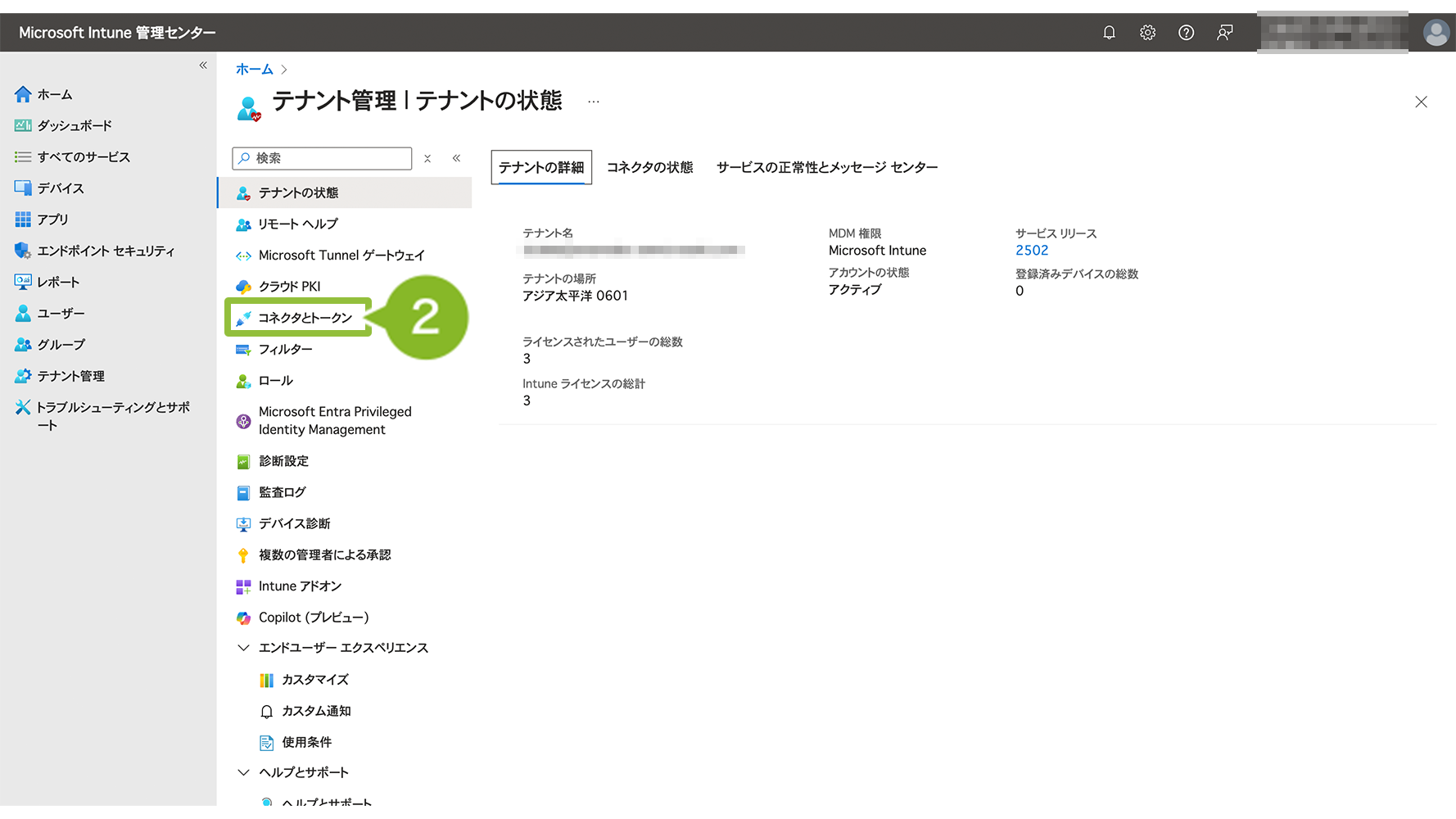This screenshot has width=1456, height=819.
Task: Click the Remote Help (リモート ヘルプ) icon
Action: click(x=243, y=224)
